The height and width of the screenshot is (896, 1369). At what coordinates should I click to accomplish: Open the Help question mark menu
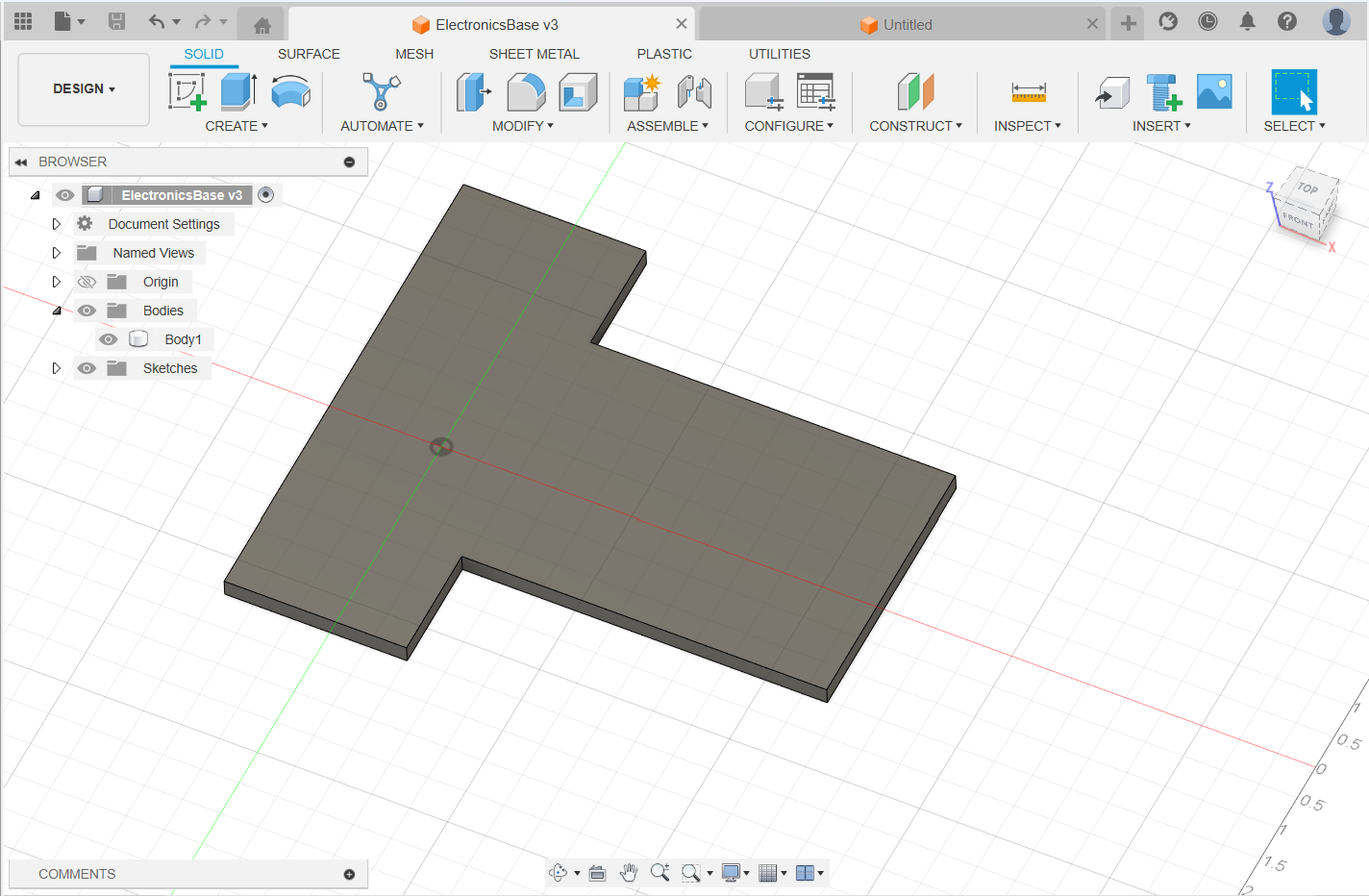tap(1287, 21)
